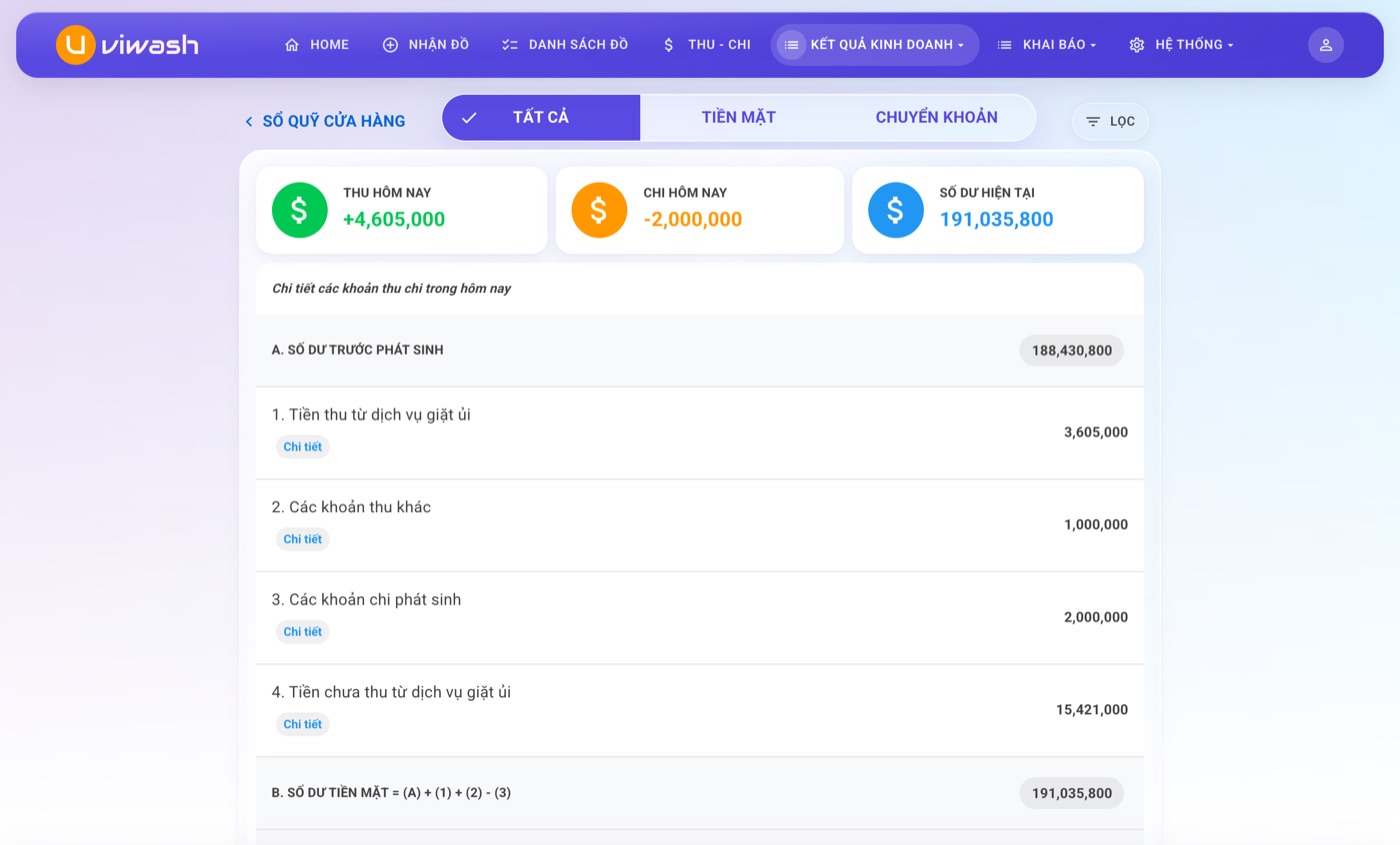Screen dimensions: 1400x845
Task: Expand the HỆ THỐNG dropdown menu
Action: pos(1181,45)
